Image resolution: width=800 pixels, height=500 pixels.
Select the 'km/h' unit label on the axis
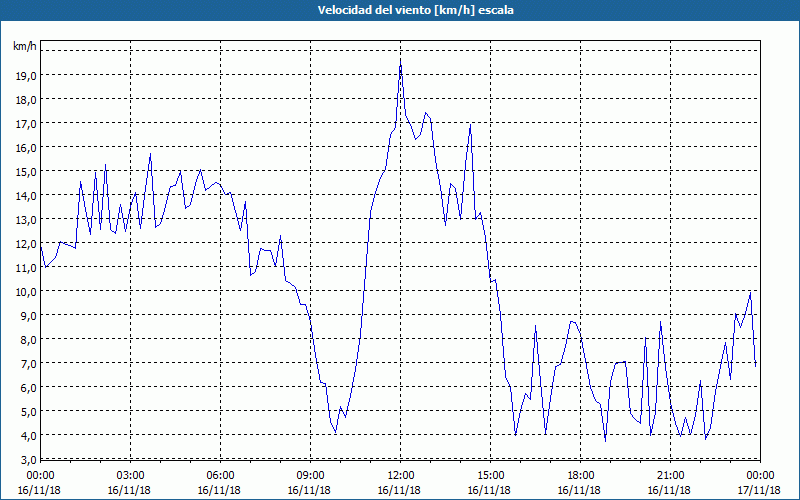(x=24, y=46)
